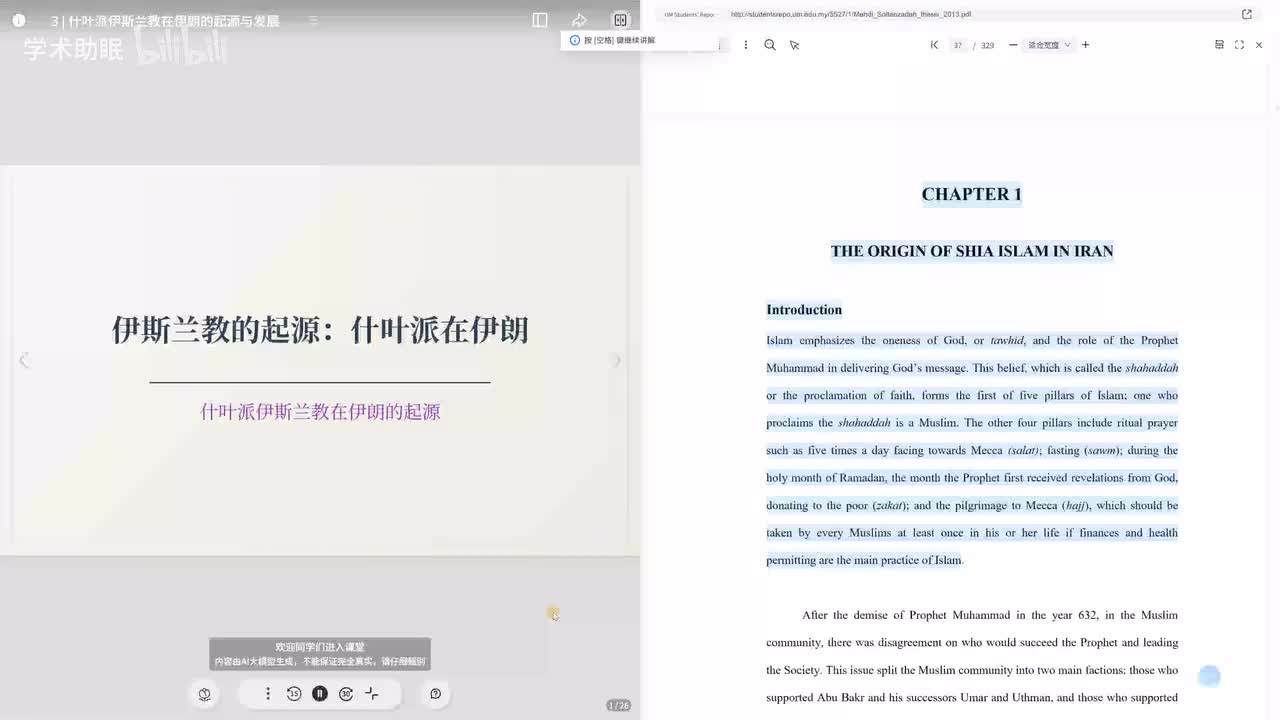Click purple subtitle on the slide

point(320,412)
